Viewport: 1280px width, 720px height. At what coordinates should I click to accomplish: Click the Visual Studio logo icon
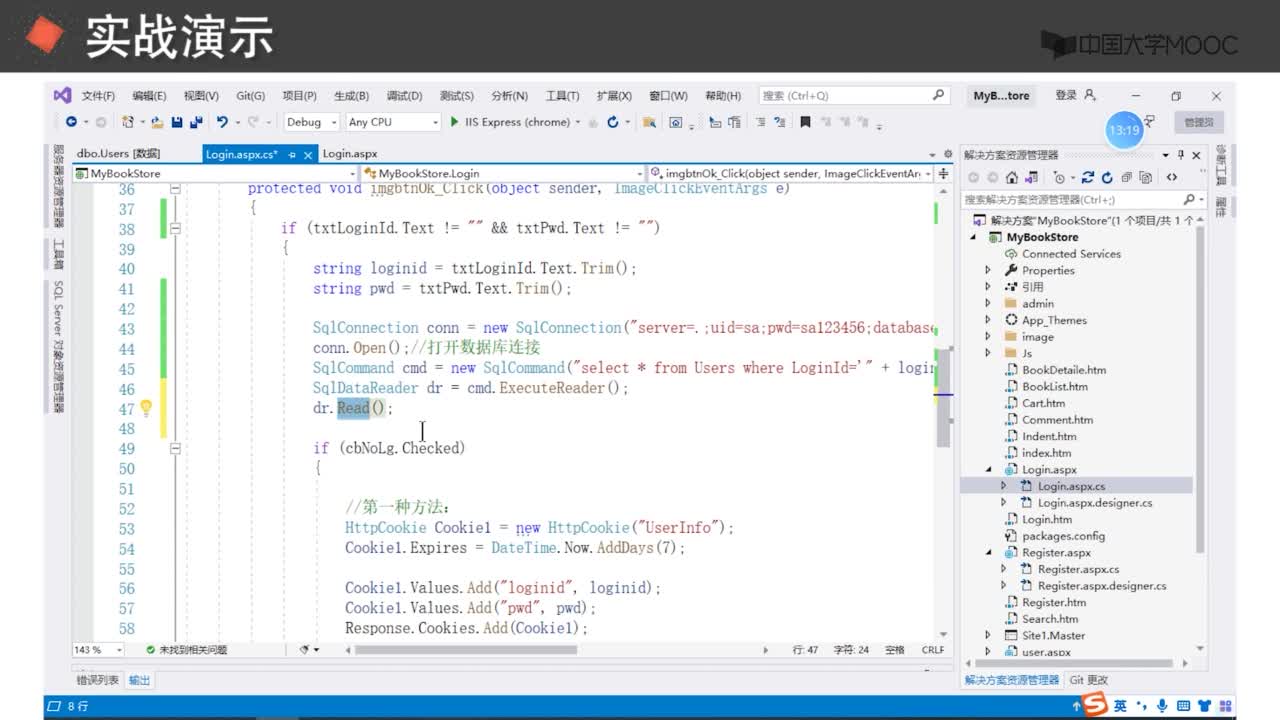(x=62, y=95)
